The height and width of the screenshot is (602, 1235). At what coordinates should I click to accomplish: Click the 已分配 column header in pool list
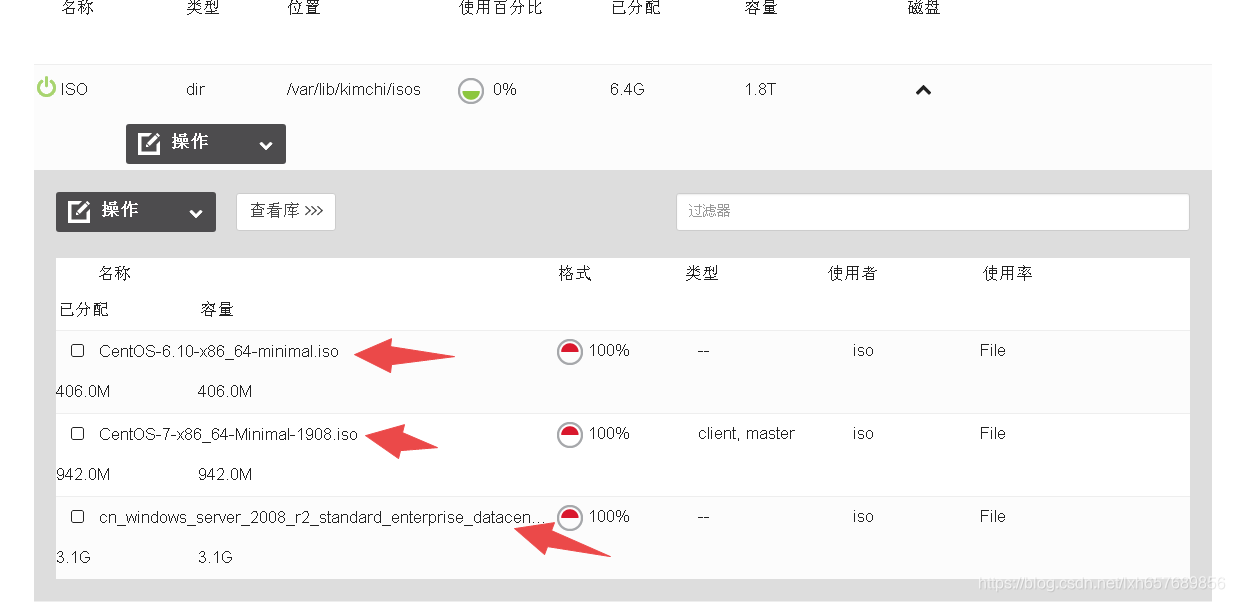click(x=636, y=8)
